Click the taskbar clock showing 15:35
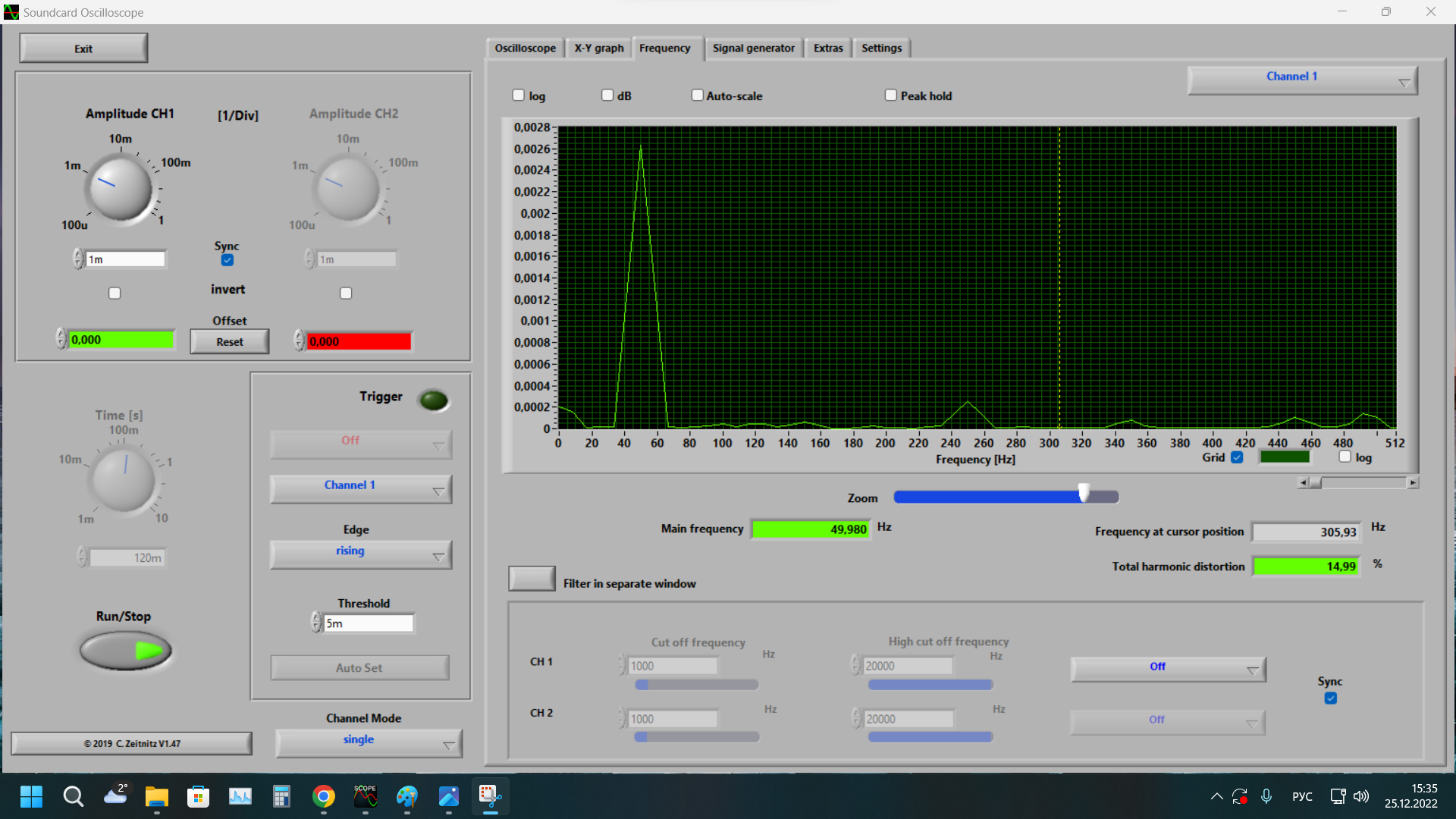Viewport: 1456px width, 819px height. click(x=1412, y=796)
